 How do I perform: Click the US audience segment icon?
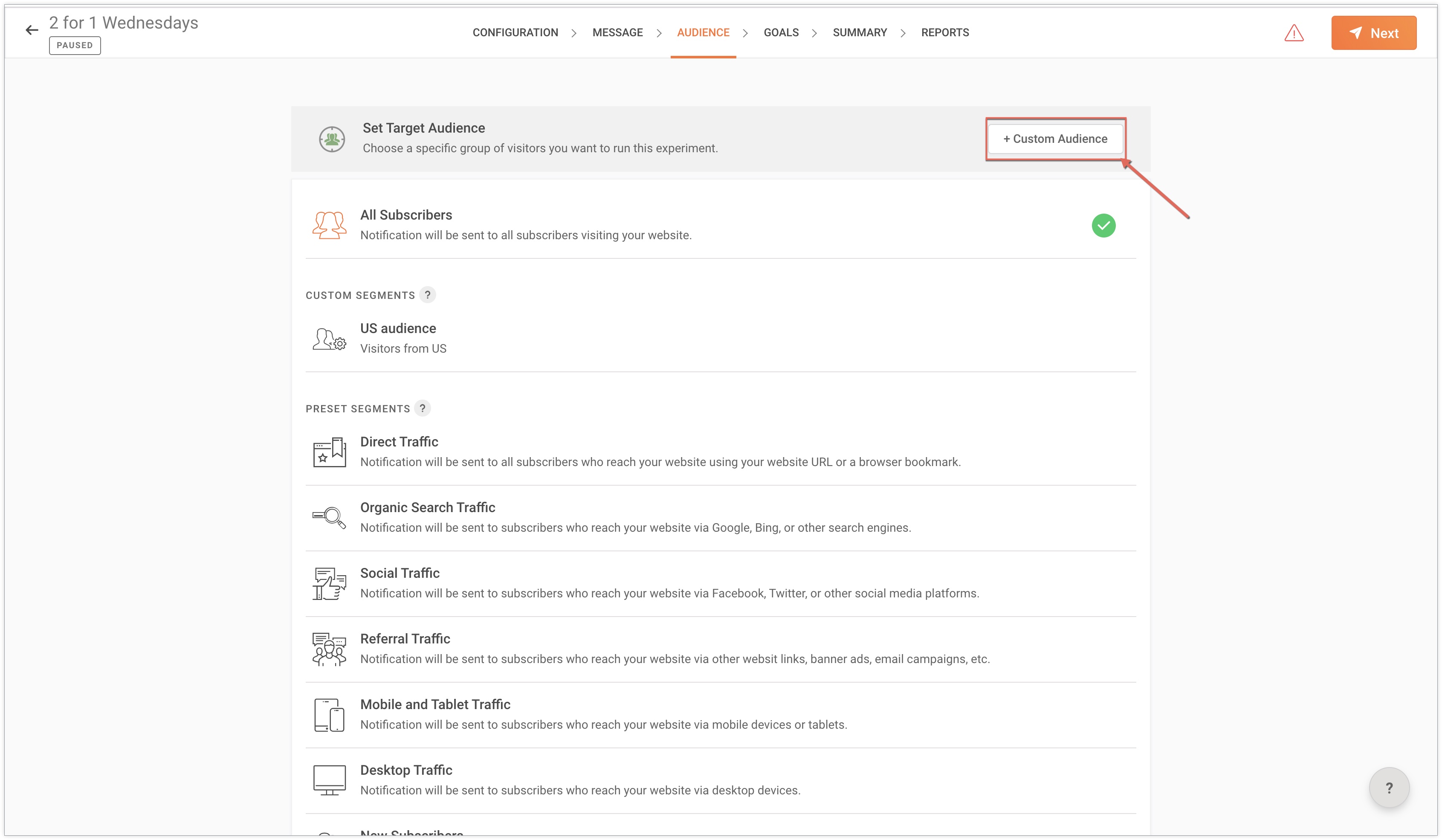click(329, 339)
